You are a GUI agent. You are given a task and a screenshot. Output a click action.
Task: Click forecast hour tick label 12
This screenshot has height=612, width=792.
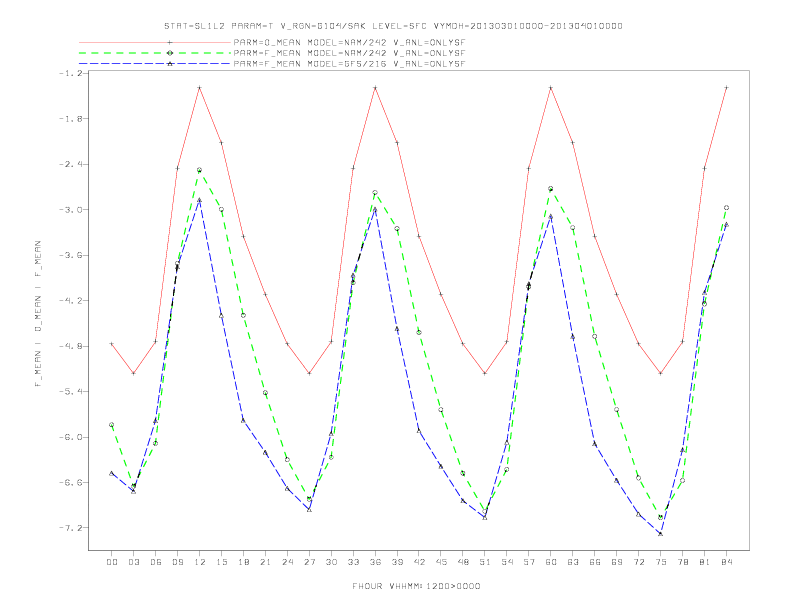200,562
